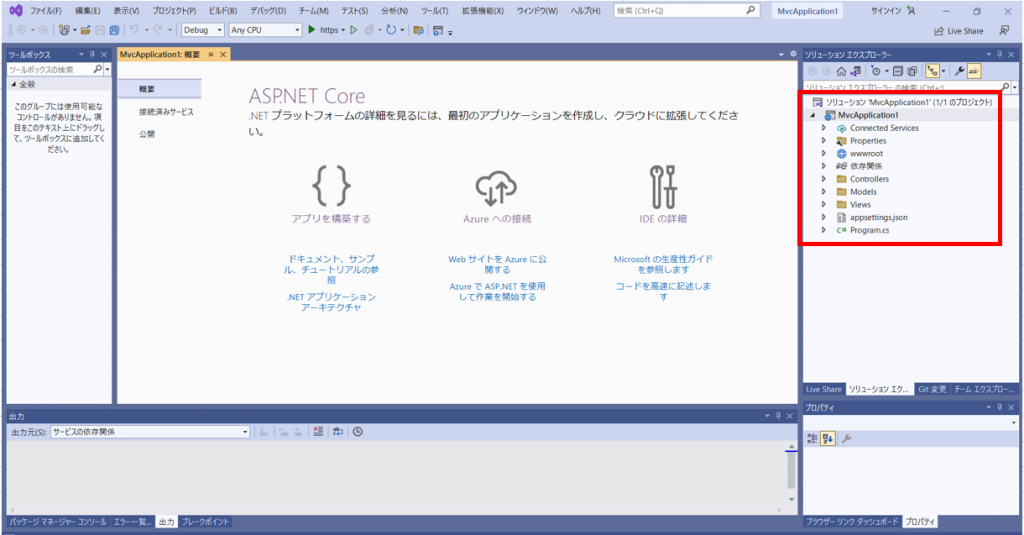Click the Azure cloud connection icon
Viewport: 1024px width, 535px height.
(x=496, y=188)
